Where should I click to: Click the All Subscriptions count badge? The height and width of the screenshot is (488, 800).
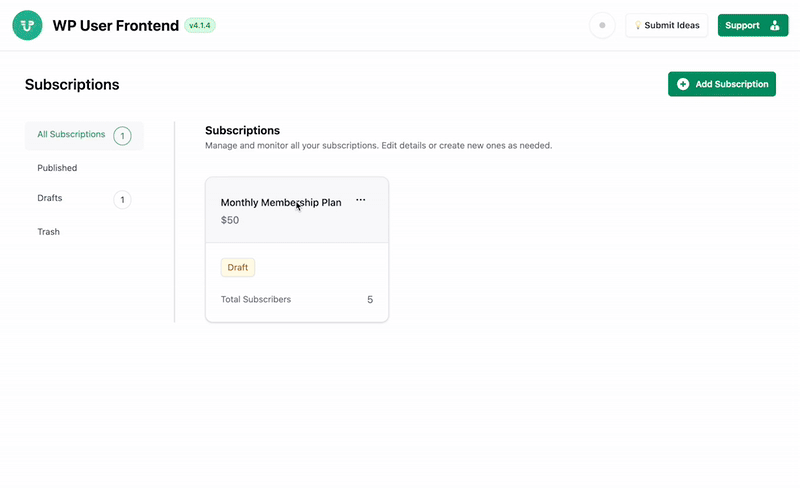[x=122, y=136]
